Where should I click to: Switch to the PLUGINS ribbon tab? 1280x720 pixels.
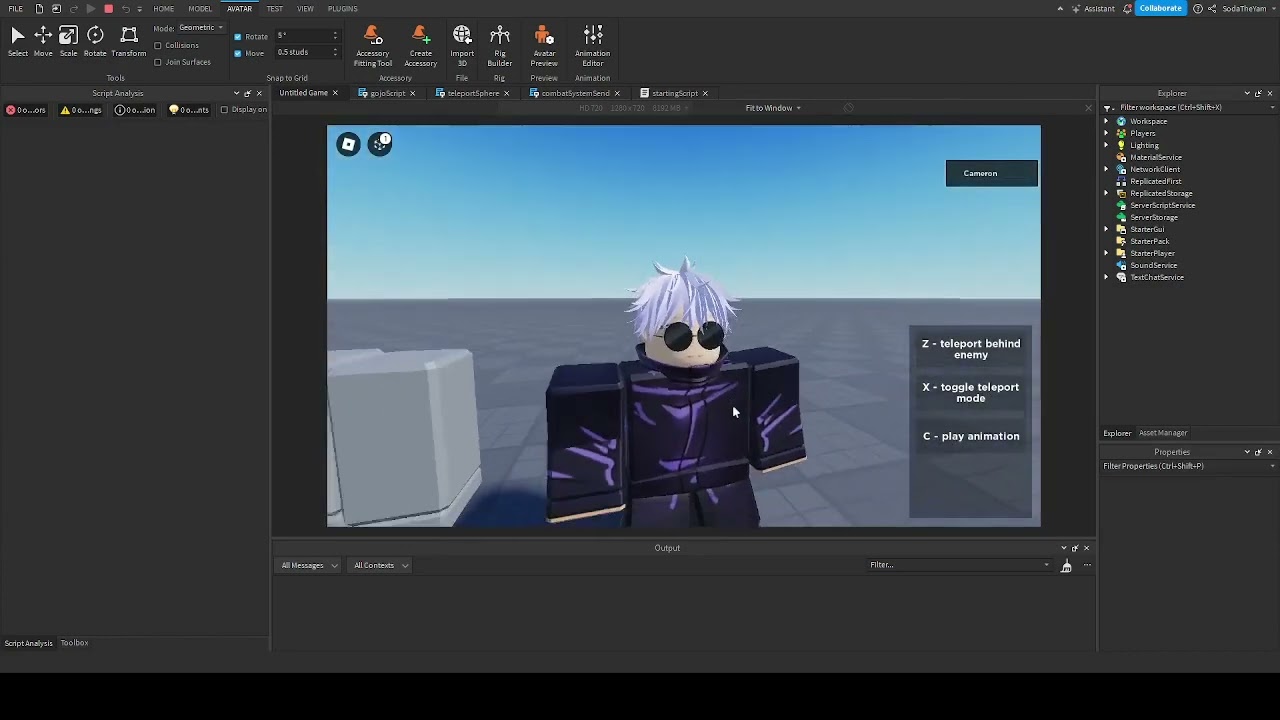pos(342,9)
